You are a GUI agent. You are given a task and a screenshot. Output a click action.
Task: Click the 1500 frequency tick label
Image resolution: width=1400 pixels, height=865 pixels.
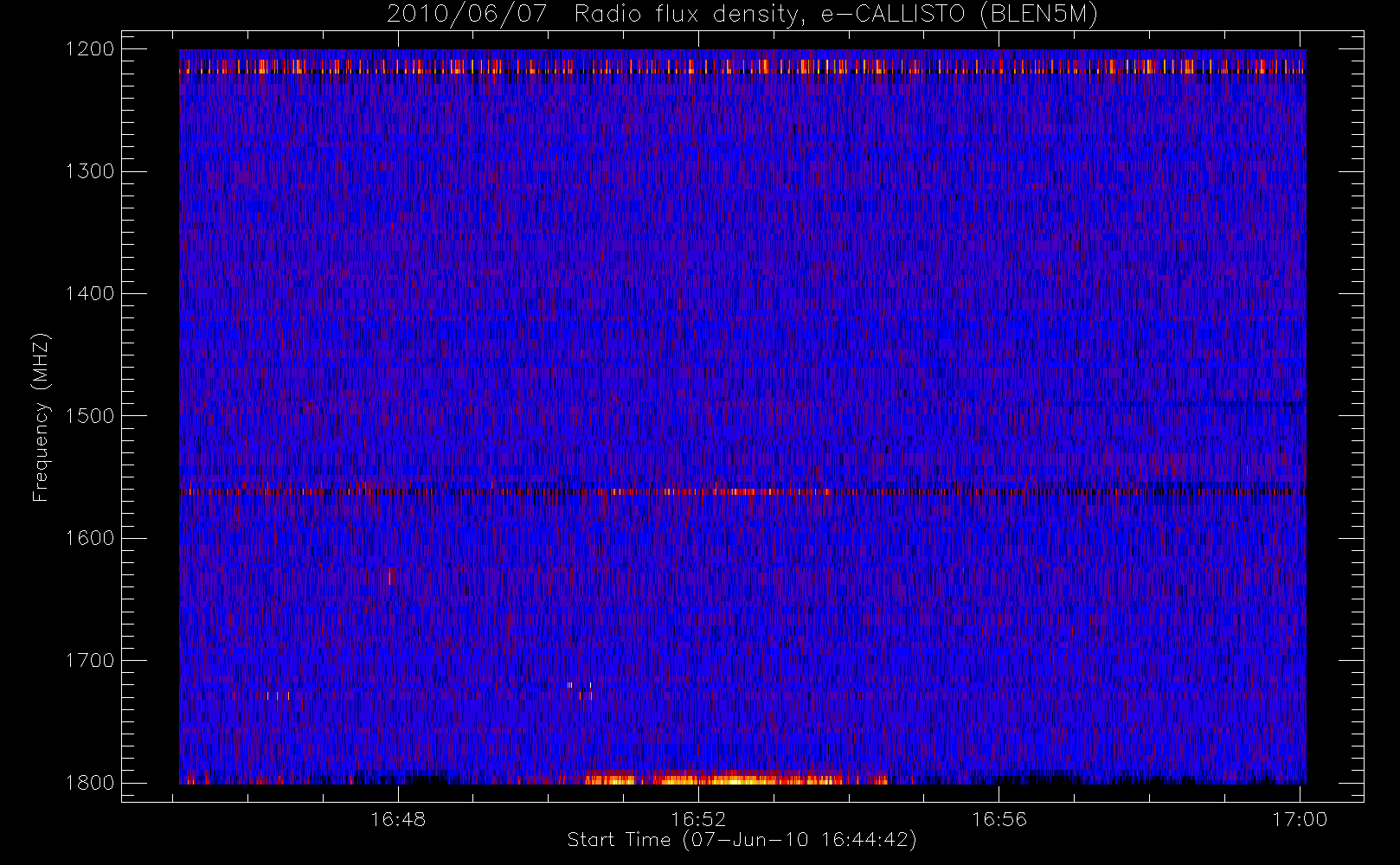pyautogui.click(x=90, y=416)
